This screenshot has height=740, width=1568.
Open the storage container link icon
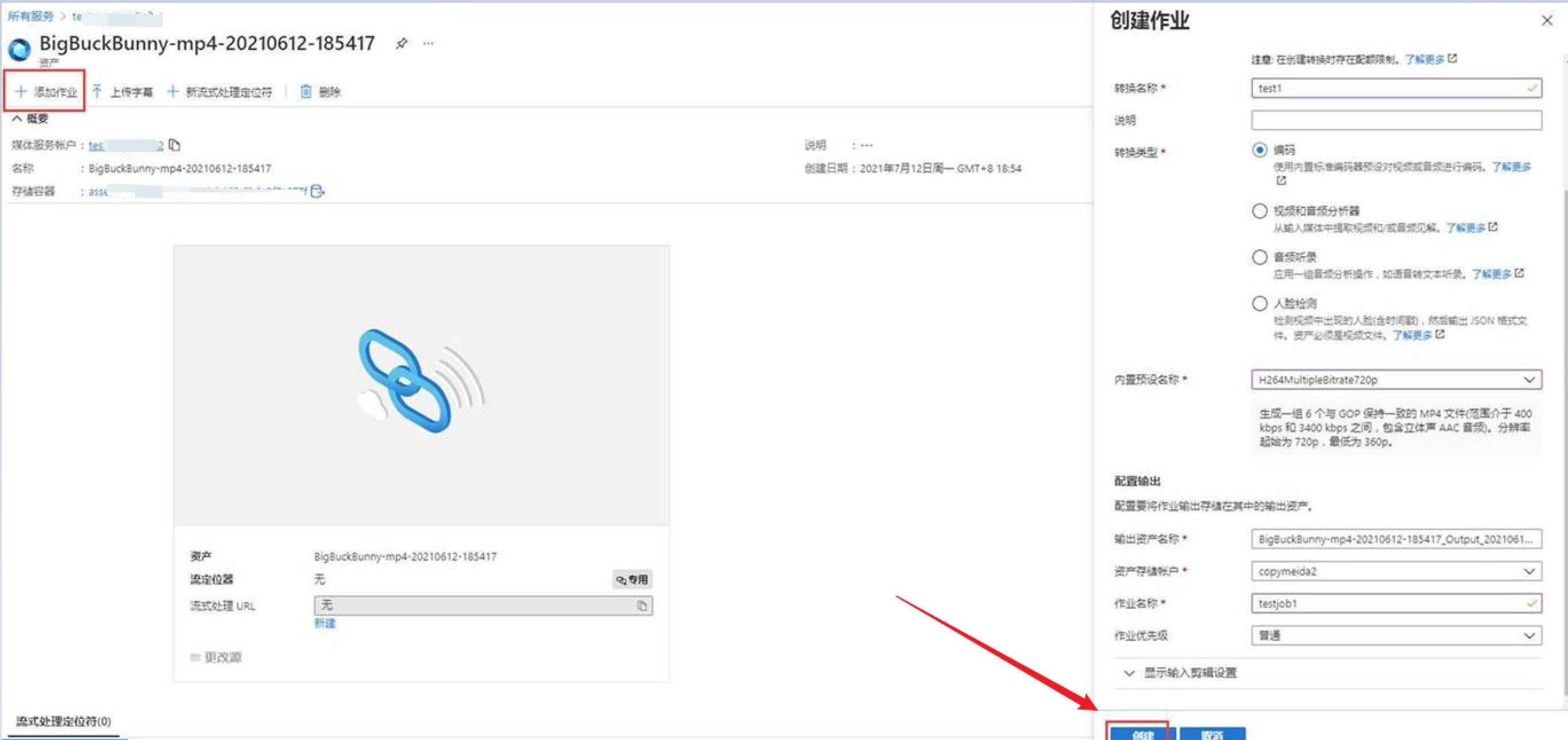316,192
